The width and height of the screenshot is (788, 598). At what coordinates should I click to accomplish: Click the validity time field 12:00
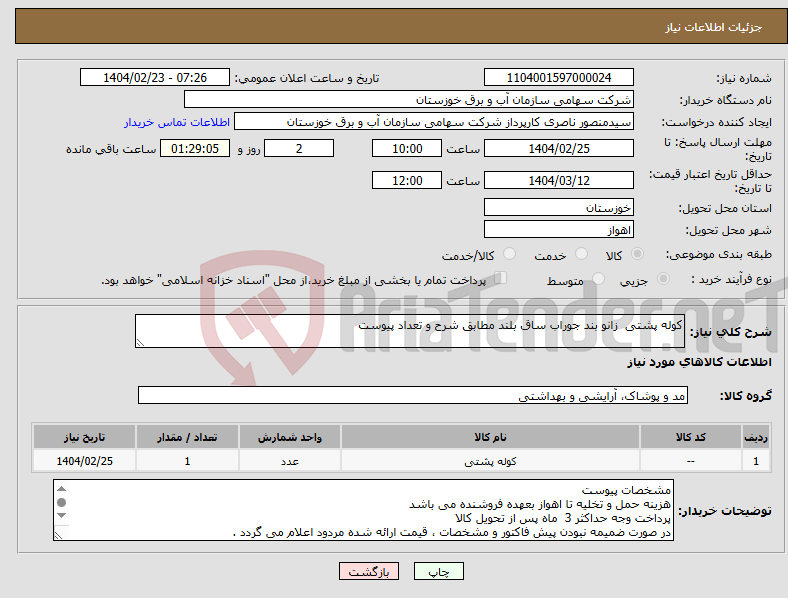point(407,180)
